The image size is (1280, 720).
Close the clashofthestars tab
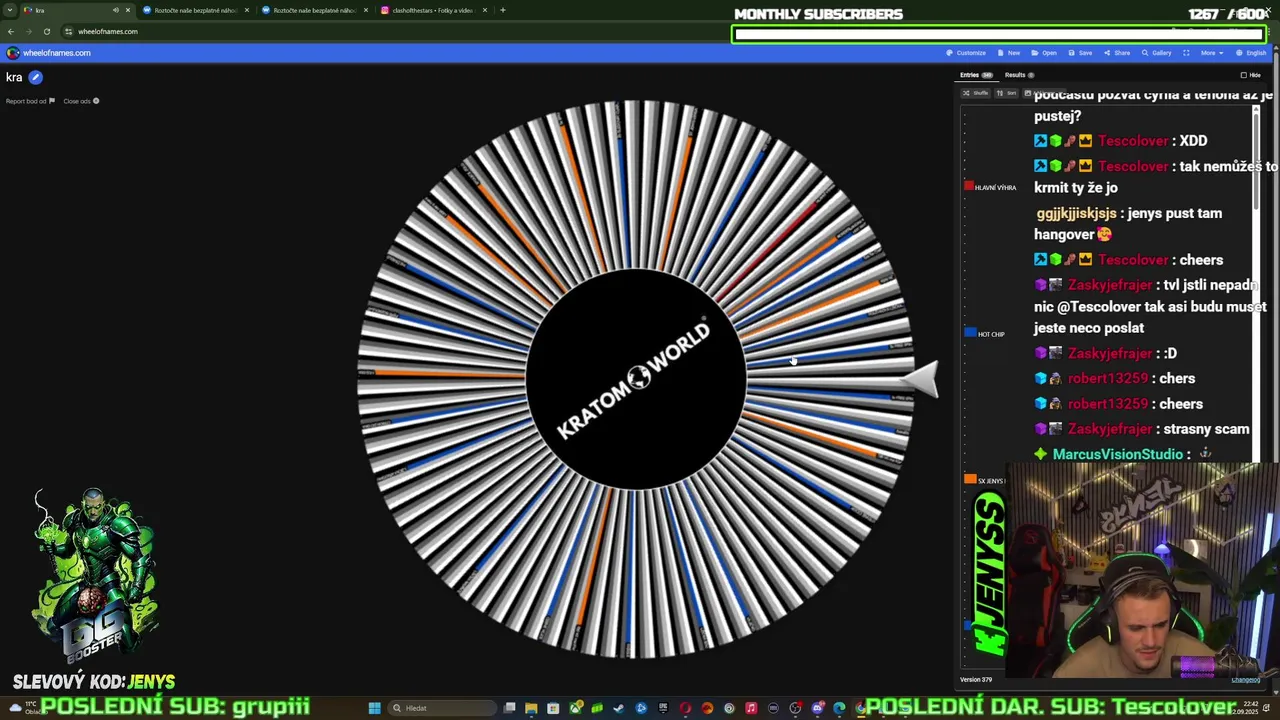click(x=485, y=10)
